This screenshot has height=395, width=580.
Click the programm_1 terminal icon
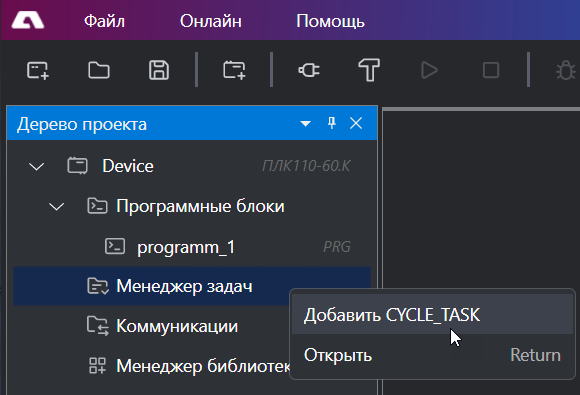[x=115, y=246]
